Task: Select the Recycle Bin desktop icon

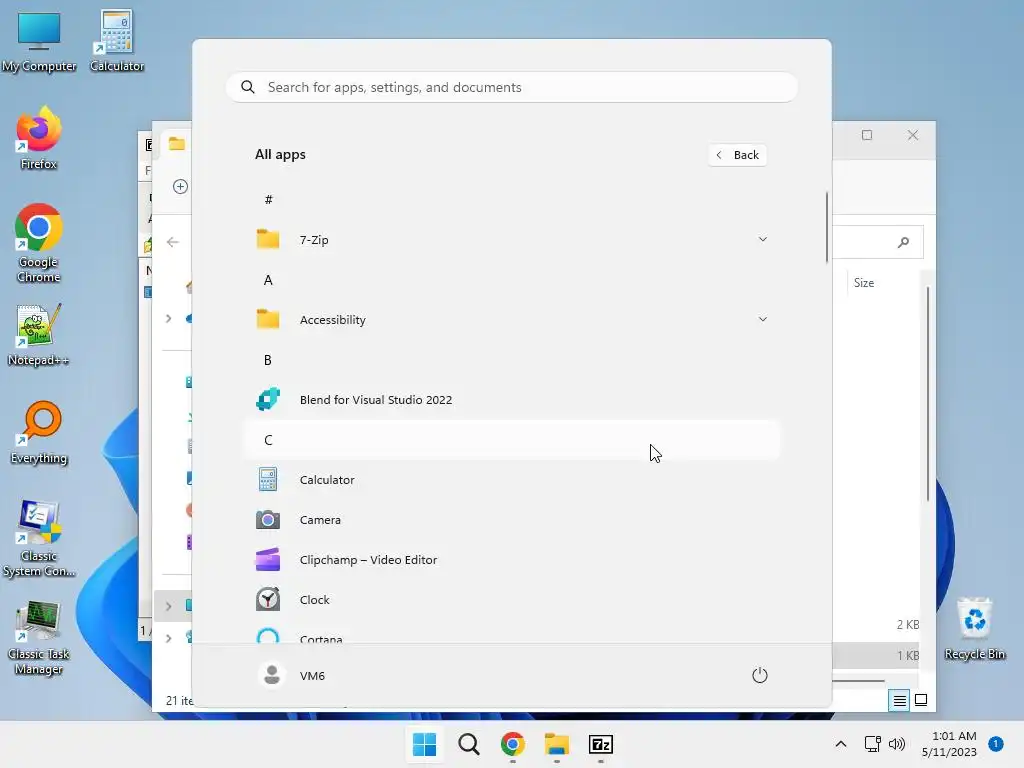Action: 974,628
